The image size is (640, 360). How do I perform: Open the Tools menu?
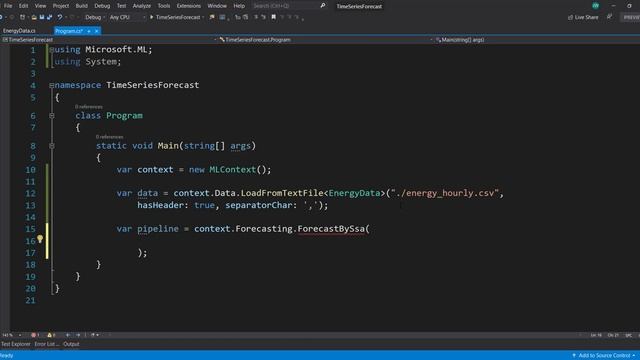coord(164,6)
